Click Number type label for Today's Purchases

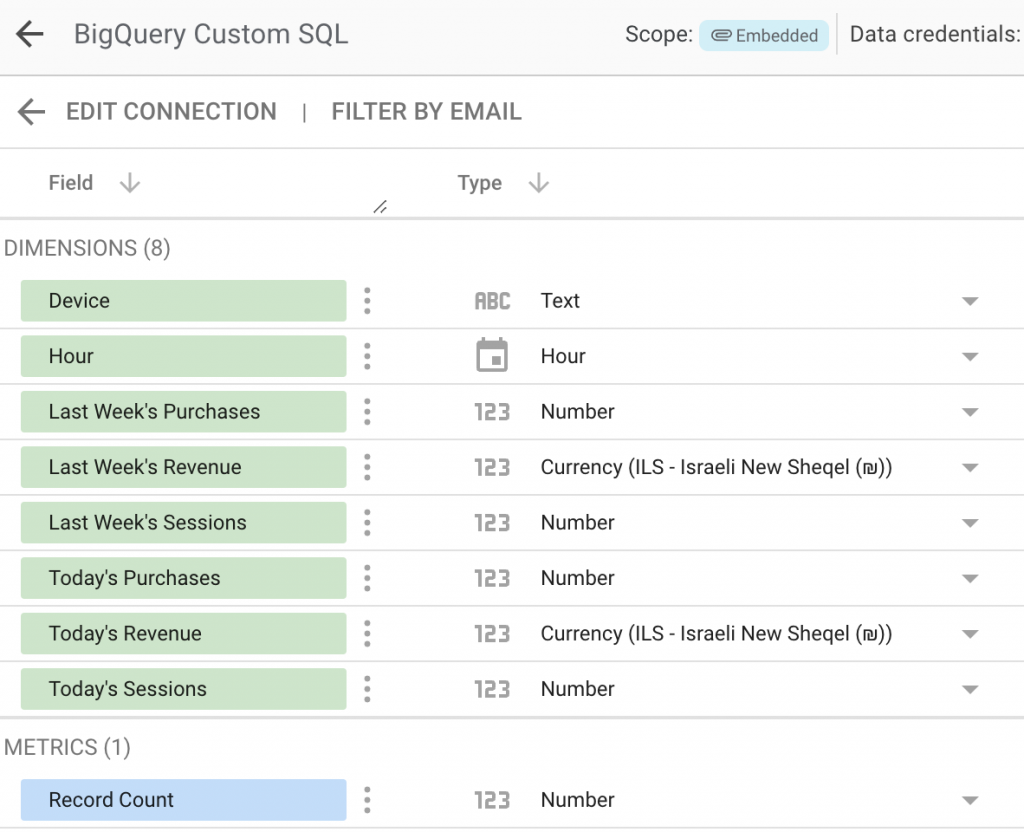point(578,579)
